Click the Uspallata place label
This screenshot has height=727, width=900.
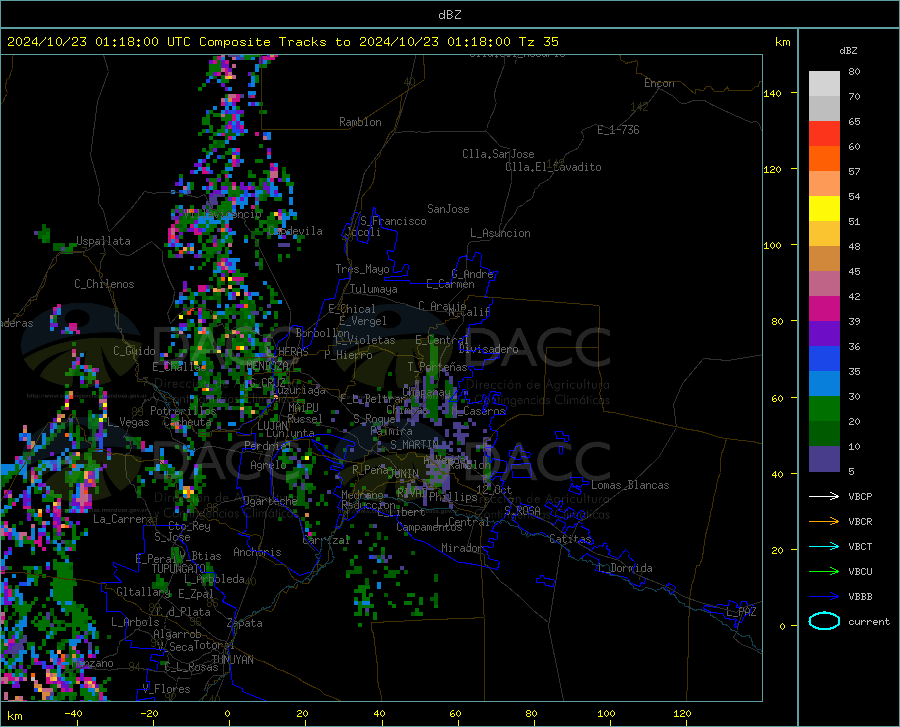coord(103,241)
